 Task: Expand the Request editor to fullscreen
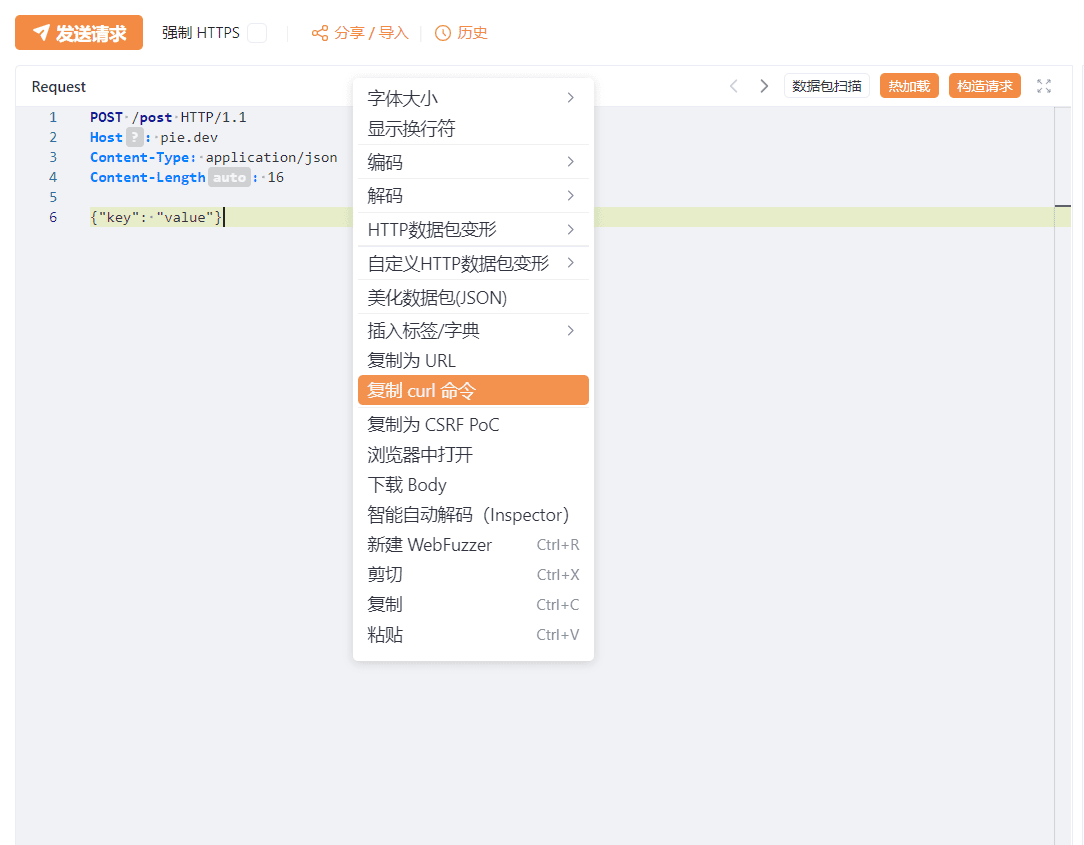1044,86
